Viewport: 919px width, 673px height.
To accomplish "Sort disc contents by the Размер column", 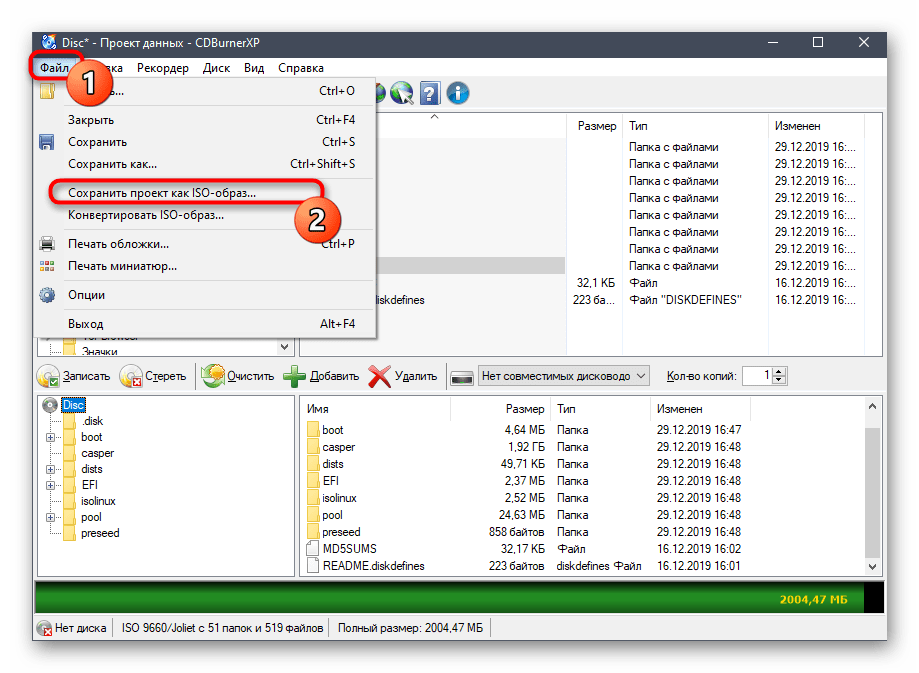I will [525, 409].
